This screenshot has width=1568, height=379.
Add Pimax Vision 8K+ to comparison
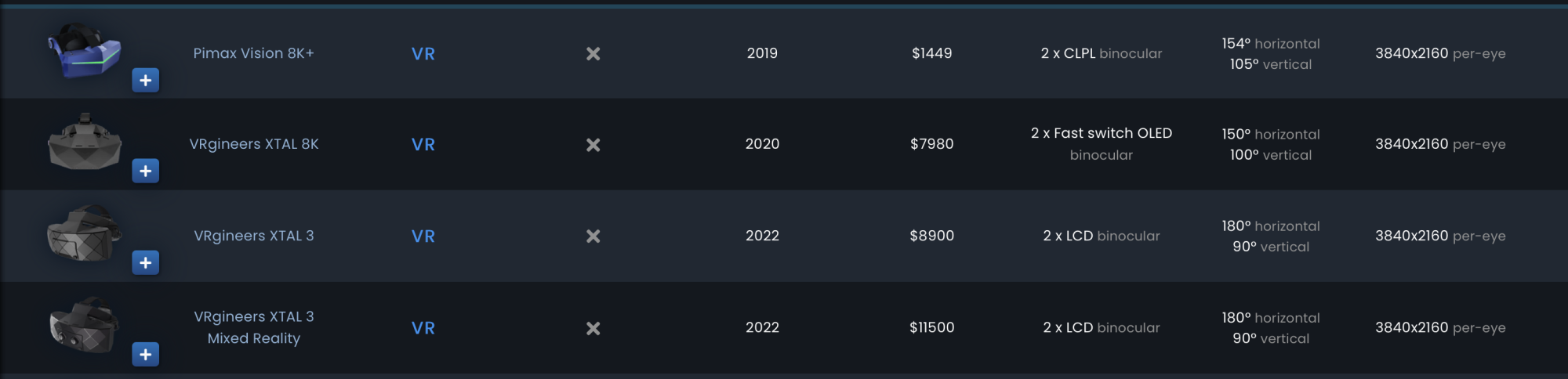[146, 80]
